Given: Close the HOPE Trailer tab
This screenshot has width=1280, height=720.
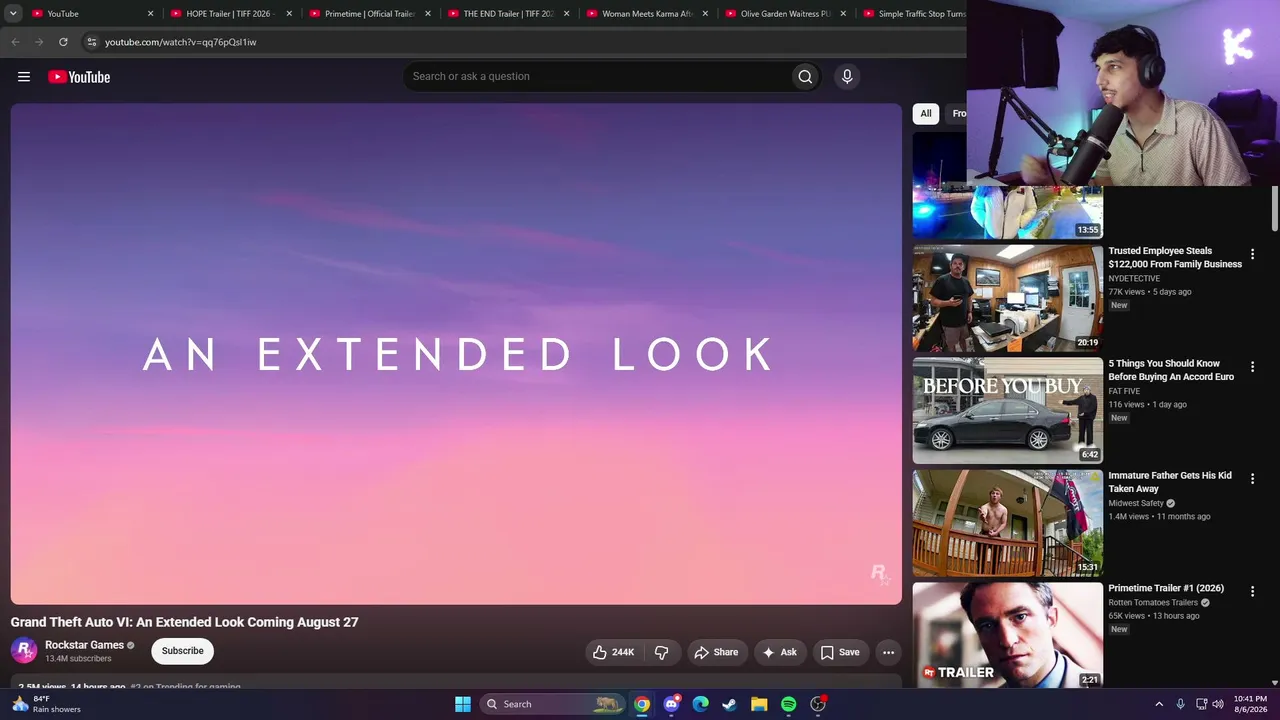Looking at the screenshot, I should tap(289, 14).
